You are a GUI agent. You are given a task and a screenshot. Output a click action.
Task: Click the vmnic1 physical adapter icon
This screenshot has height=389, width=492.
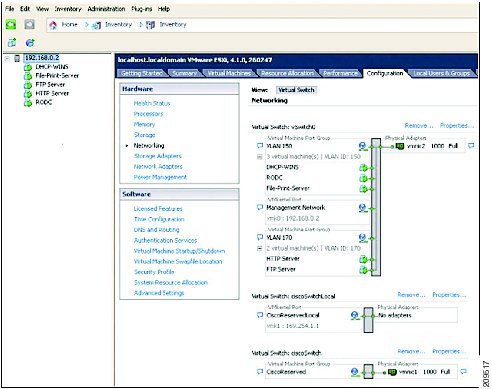point(392,372)
